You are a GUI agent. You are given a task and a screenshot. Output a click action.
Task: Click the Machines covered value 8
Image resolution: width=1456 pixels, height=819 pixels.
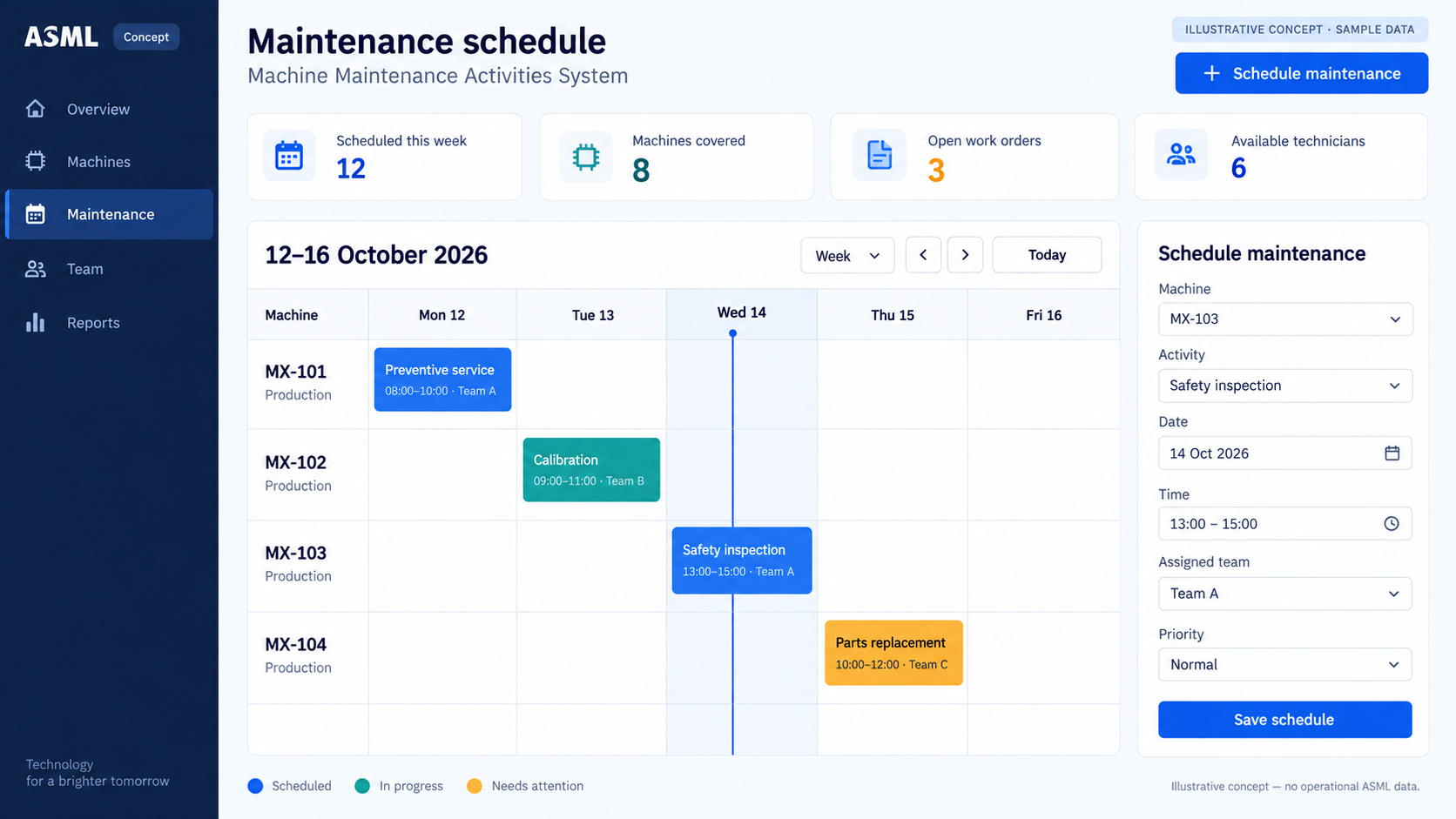pos(641,171)
